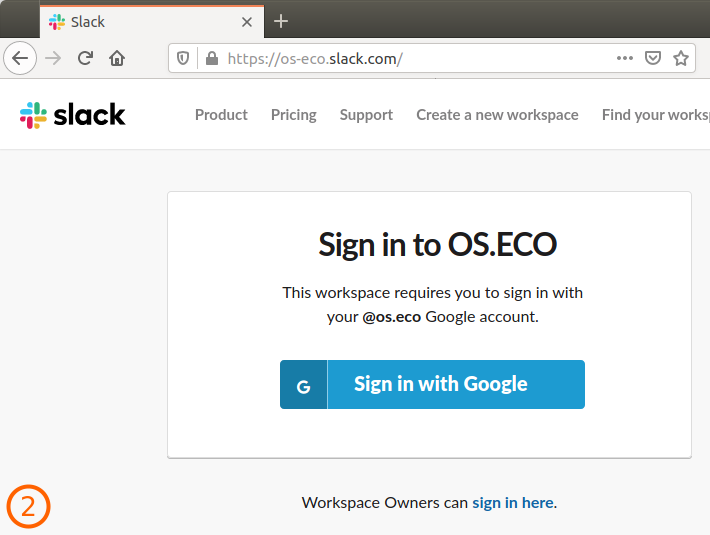Click the Slack logo in the header

point(72,115)
